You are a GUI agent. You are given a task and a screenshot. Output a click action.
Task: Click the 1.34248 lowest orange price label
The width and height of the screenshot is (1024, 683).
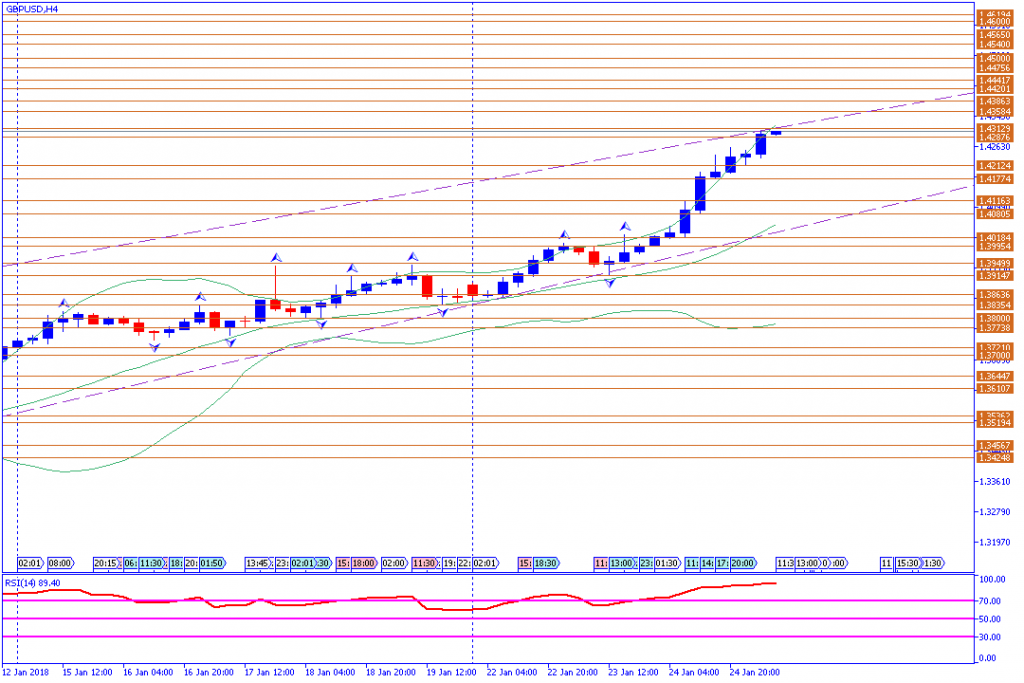pyautogui.click(x=993, y=457)
